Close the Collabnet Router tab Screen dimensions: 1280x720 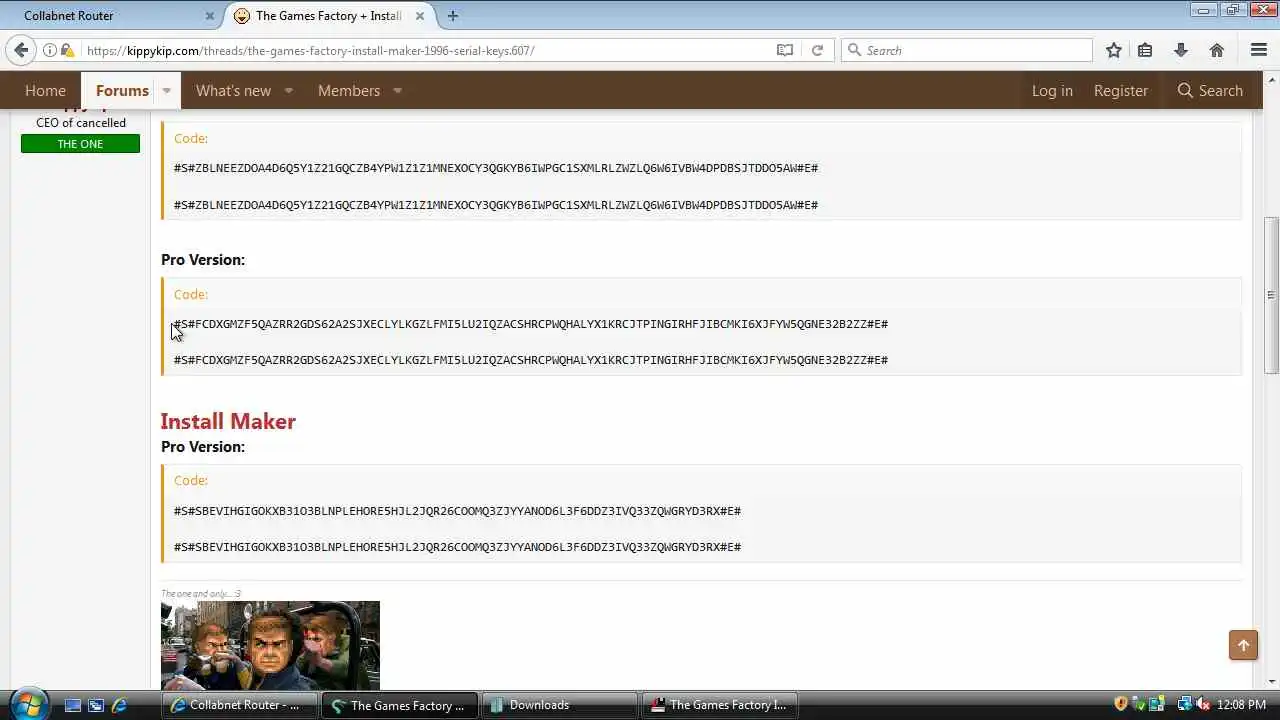(x=210, y=16)
